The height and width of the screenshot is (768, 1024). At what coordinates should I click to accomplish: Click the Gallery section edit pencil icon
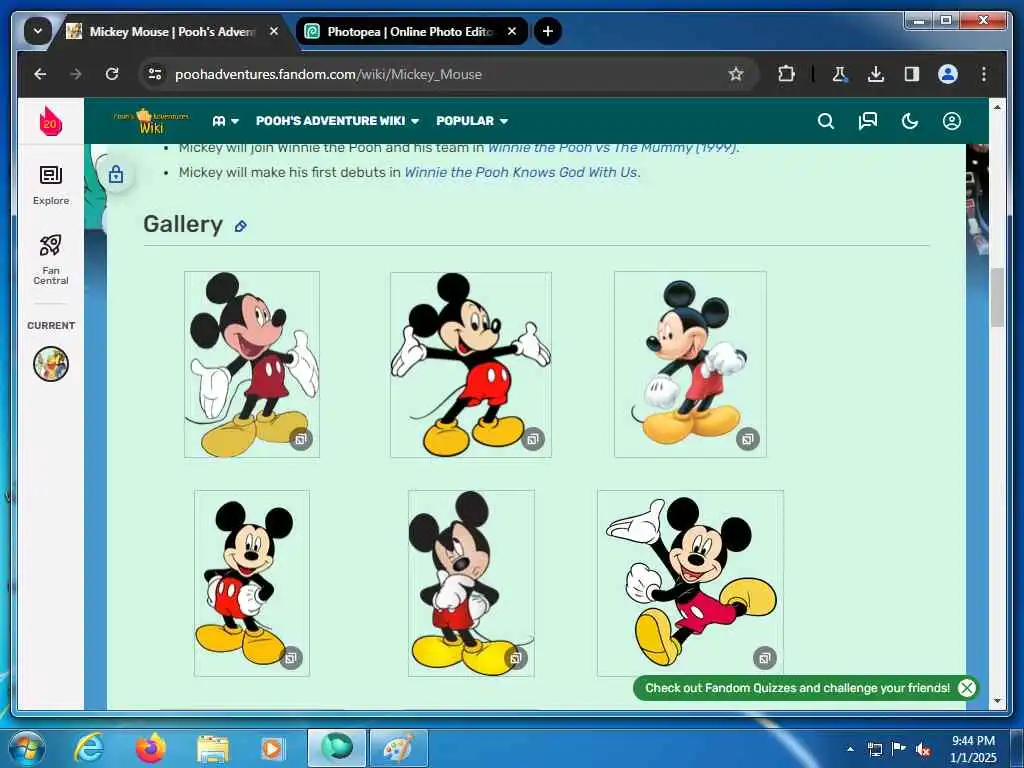[240, 226]
